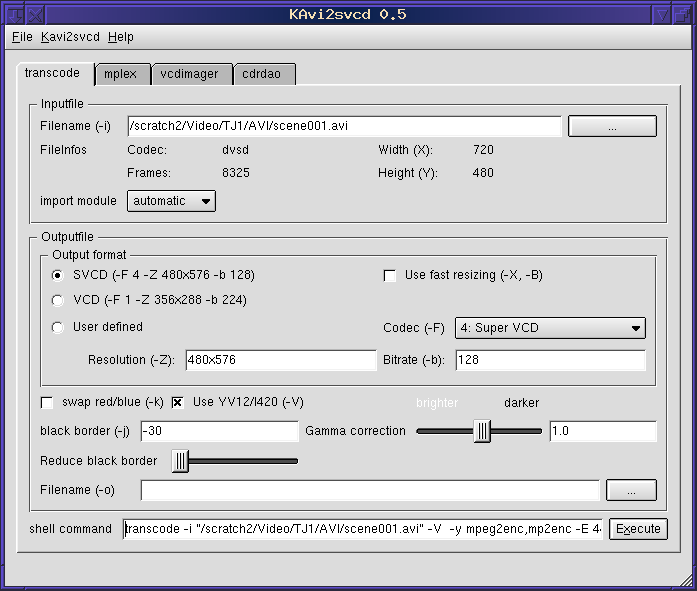Click the frames value 8325
This screenshot has height=591, width=697.
pos(236,173)
